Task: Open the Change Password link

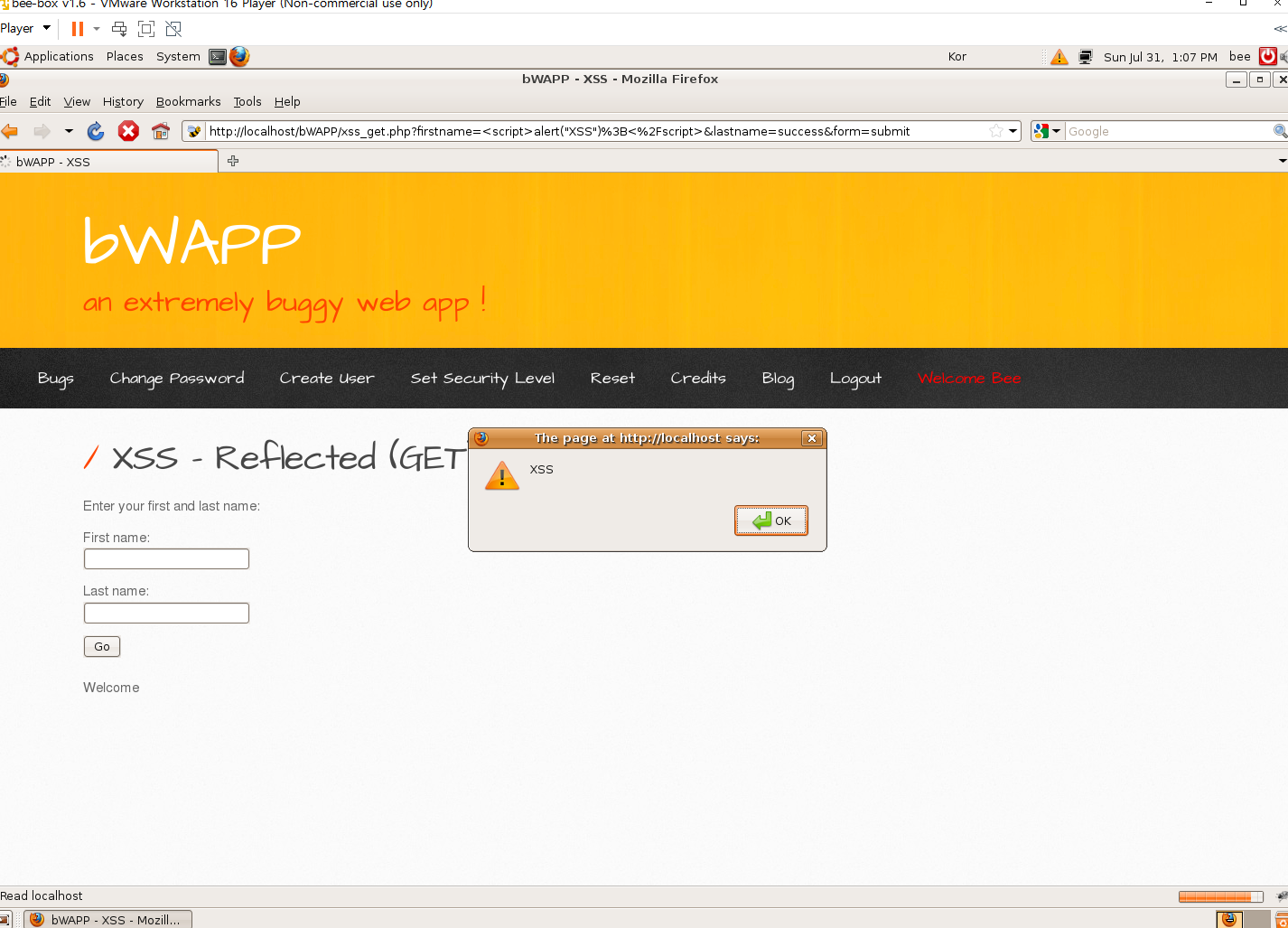Action: pos(177,379)
